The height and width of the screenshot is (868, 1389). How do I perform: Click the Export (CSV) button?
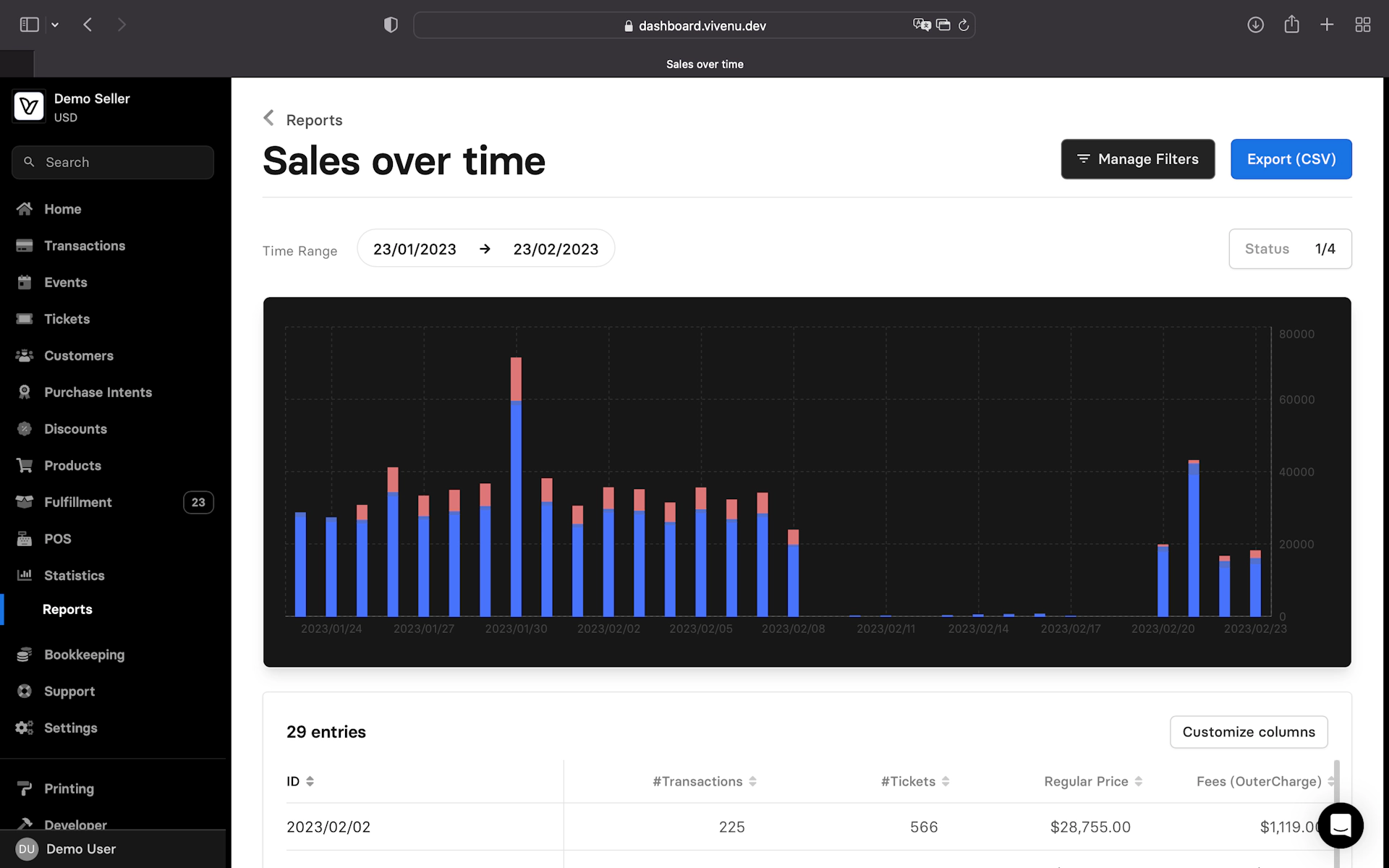tap(1291, 159)
